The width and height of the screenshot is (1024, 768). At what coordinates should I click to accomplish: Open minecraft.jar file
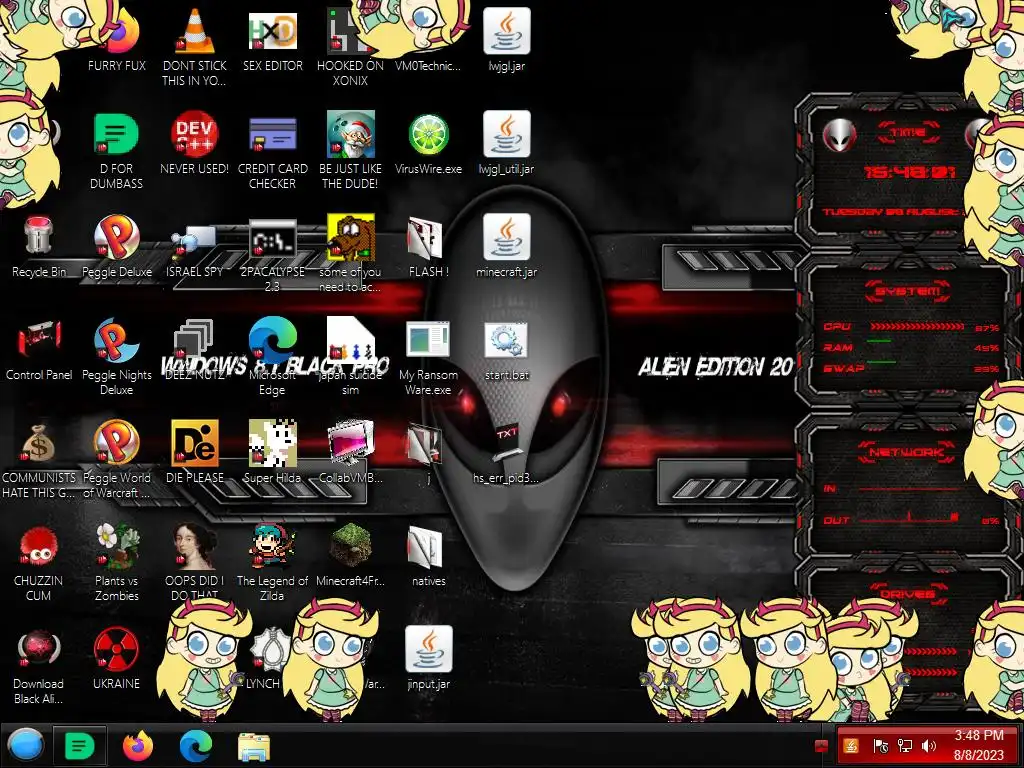[506, 236]
